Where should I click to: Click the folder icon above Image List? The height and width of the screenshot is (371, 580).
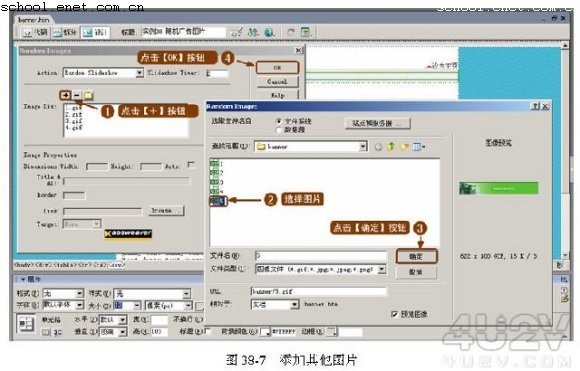(x=88, y=95)
